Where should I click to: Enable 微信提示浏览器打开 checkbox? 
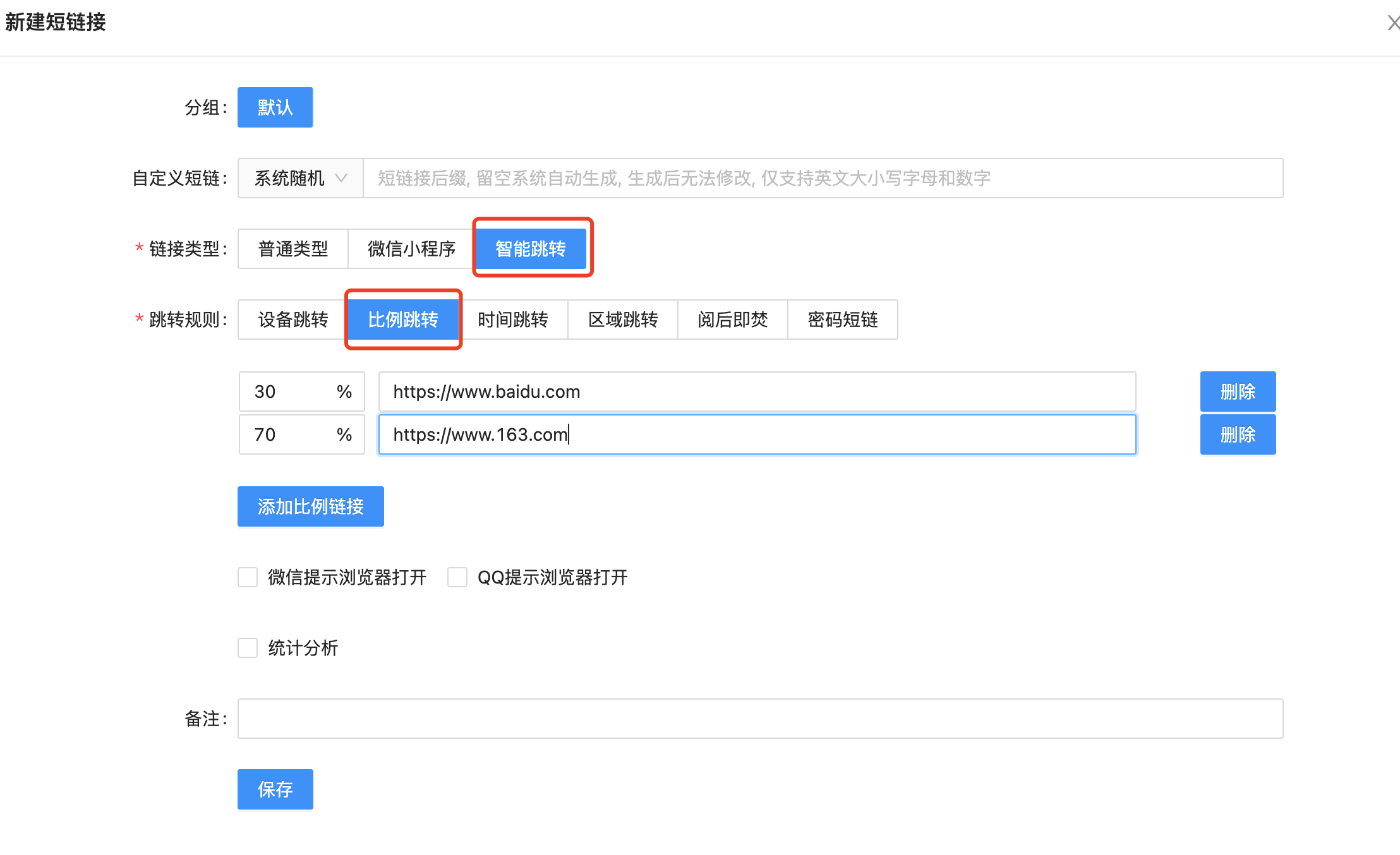[248, 577]
